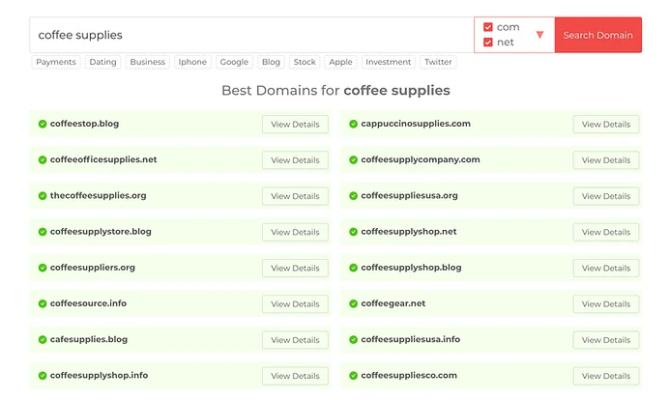Image resolution: width=669 pixels, height=400 pixels.
Task: Click the green check icon beside coffeesupplyshop.blog
Action: click(353, 268)
